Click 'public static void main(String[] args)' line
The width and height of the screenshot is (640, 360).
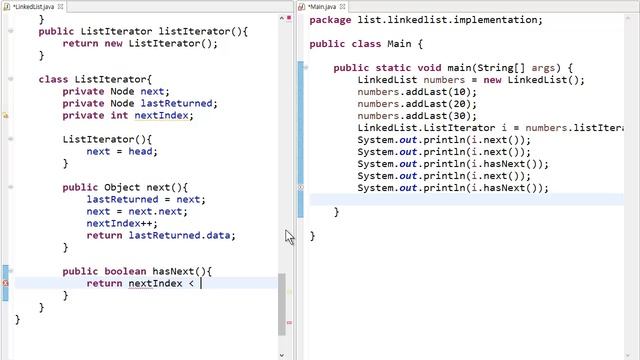[x=453, y=68]
